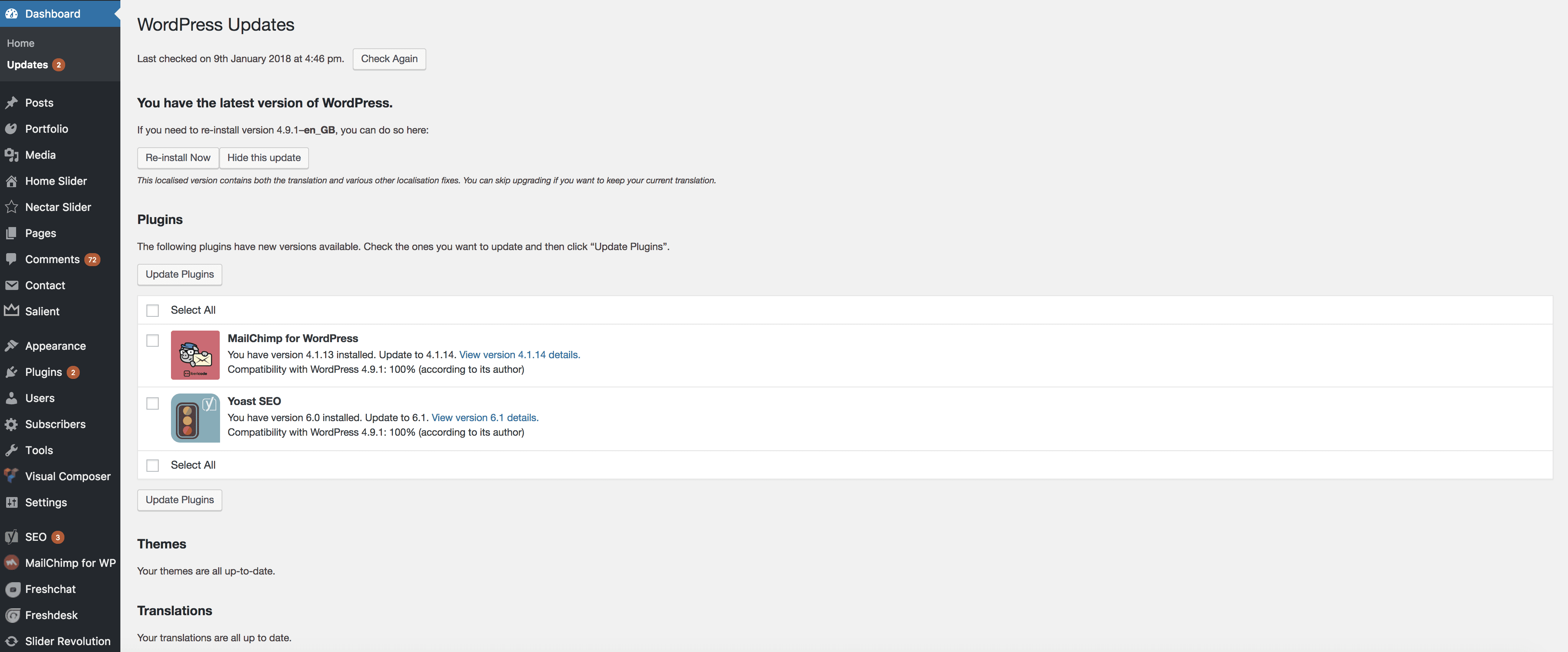Click the Comments 72 count badge
Viewport: 1568px width, 652px height.
pos(92,259)
